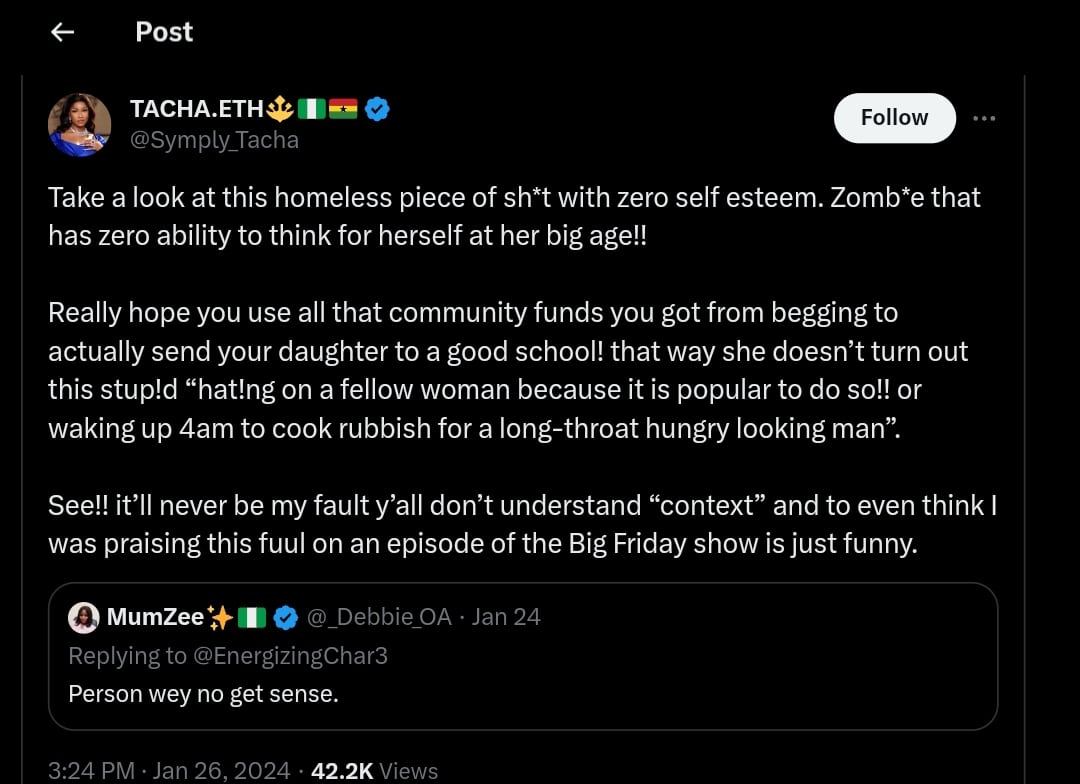Click the trident emblem after TACHA.ETH

[281, 109]
